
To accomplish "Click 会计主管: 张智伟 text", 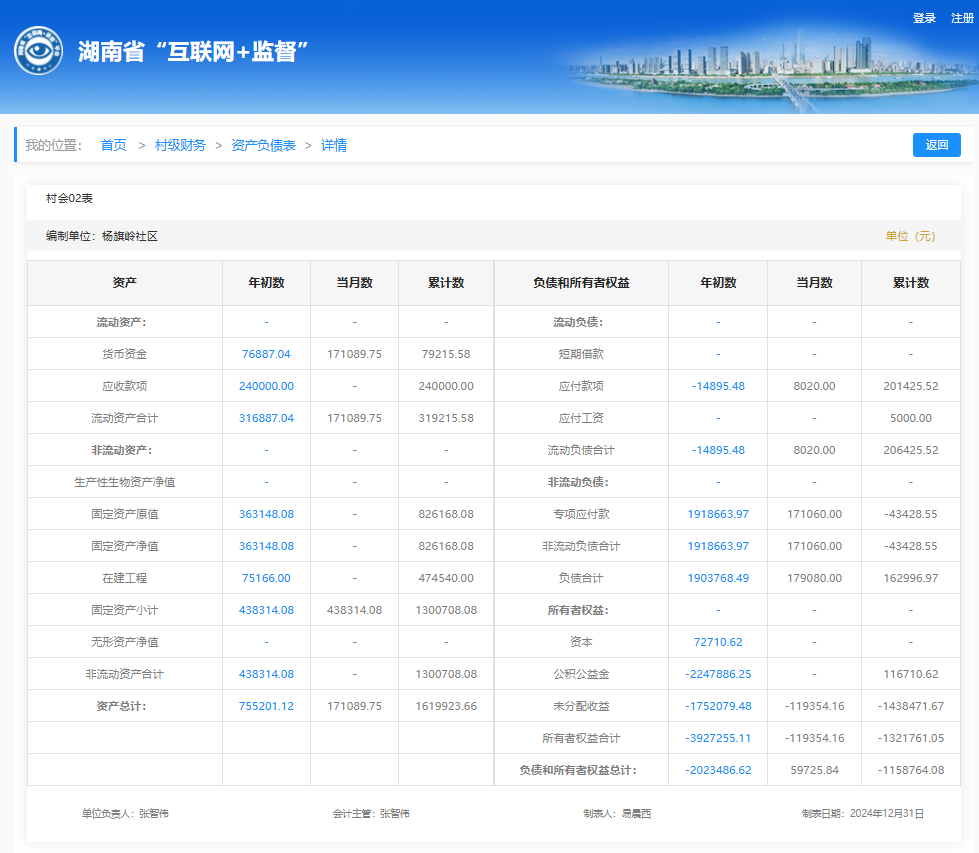I will pos(371,814).
